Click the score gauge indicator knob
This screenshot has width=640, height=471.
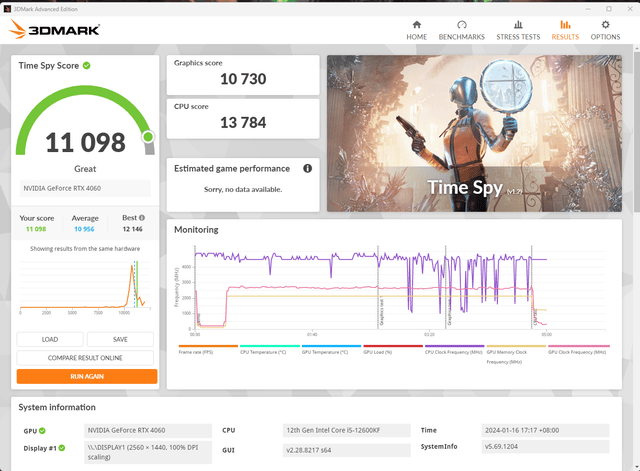click(x=148, y=137)
